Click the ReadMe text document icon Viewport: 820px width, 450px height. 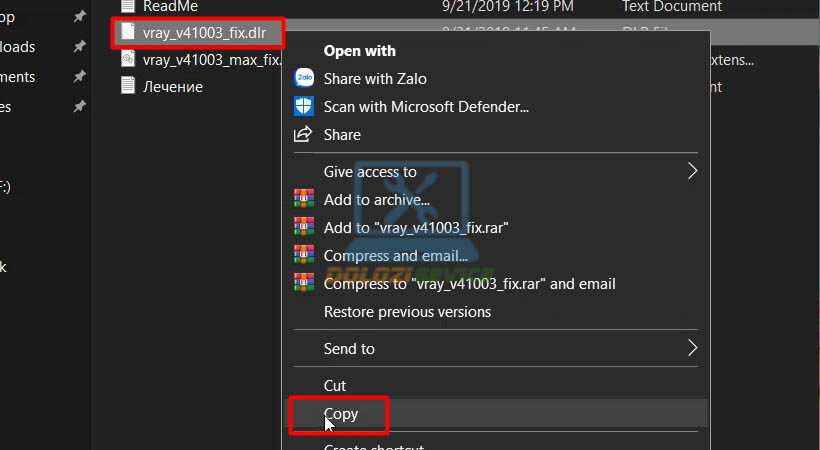128,6
